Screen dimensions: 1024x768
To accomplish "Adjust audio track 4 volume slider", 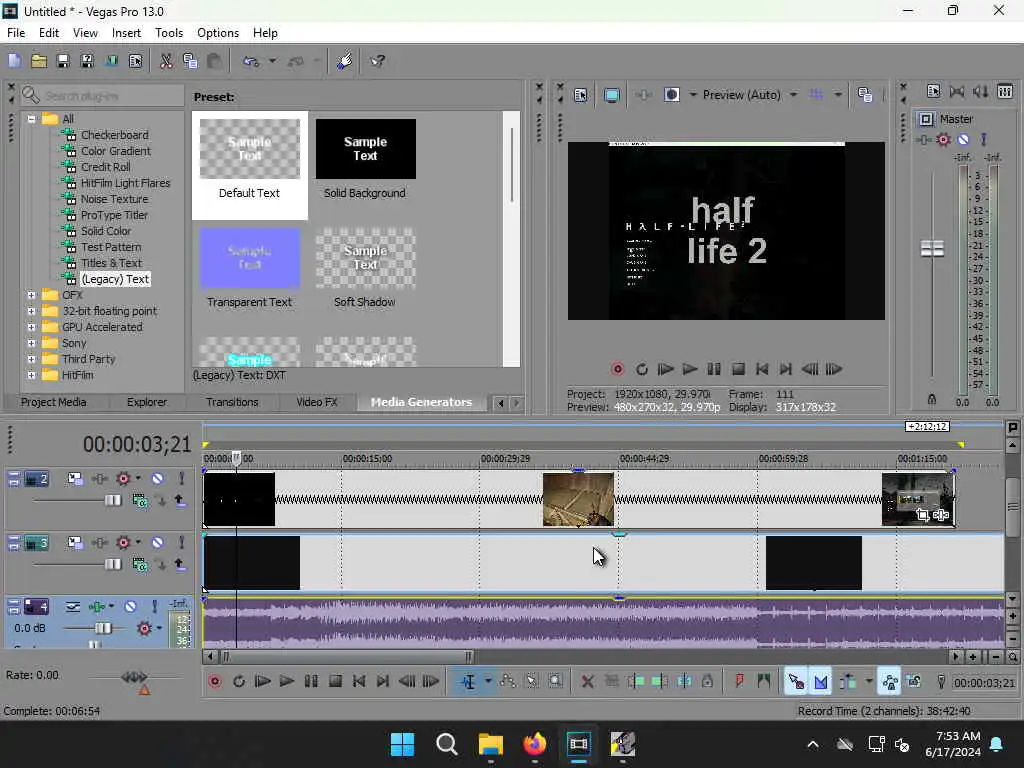I will [x=103, y=628].
